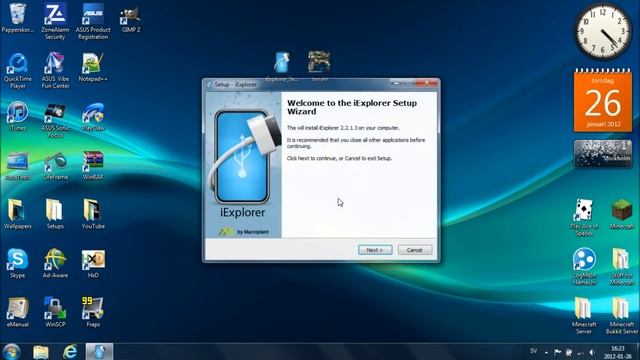The width and height of the screenshot is (640, 360).
Task: Select ASUS Vibe Fun Center icon
Action: pos(55,71)
